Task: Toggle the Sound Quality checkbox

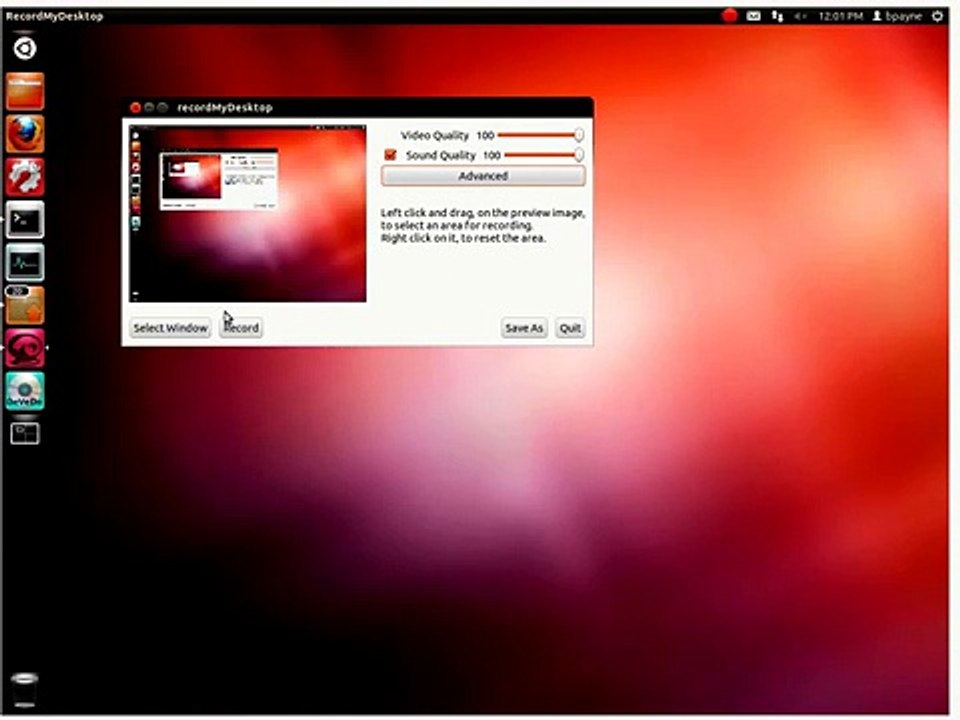Action: (390, 155)
